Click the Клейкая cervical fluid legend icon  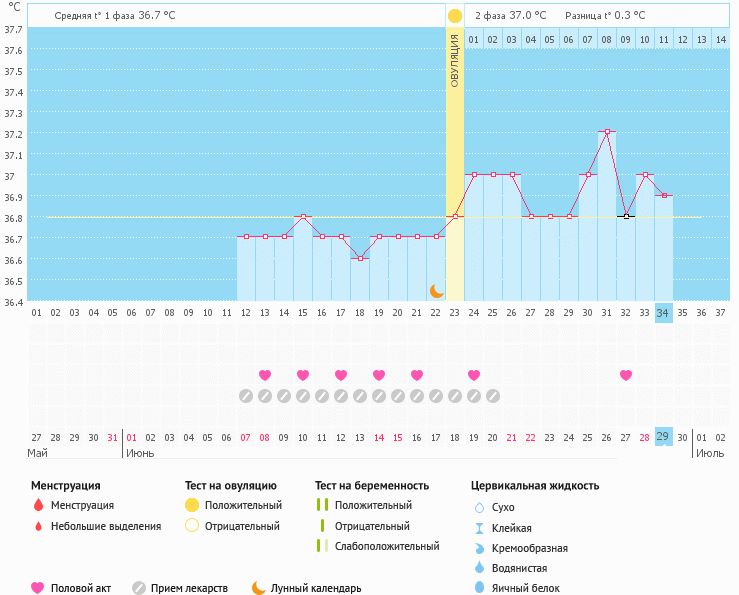(x=479, y=528)
